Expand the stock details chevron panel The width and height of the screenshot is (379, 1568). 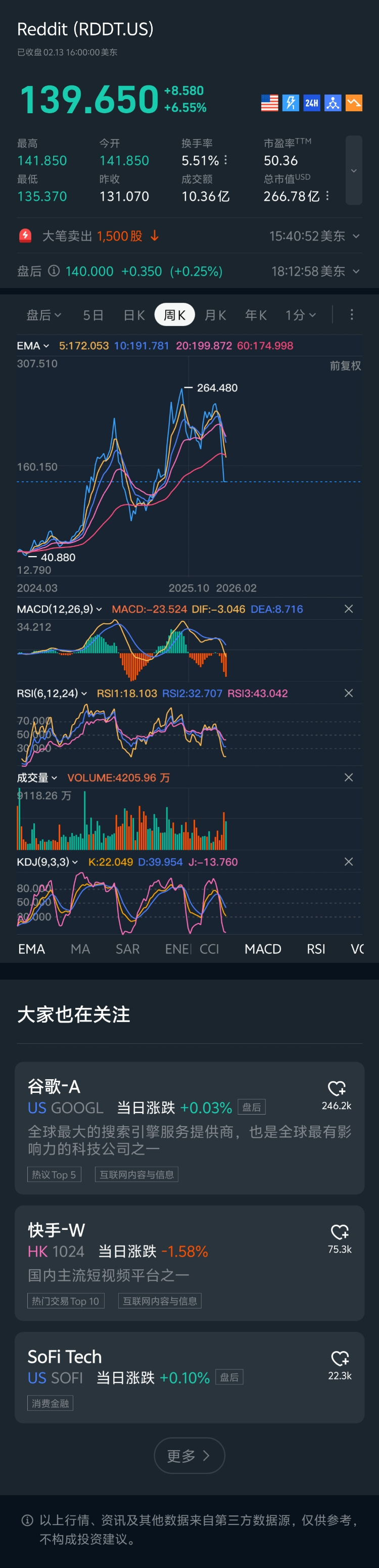353,170
